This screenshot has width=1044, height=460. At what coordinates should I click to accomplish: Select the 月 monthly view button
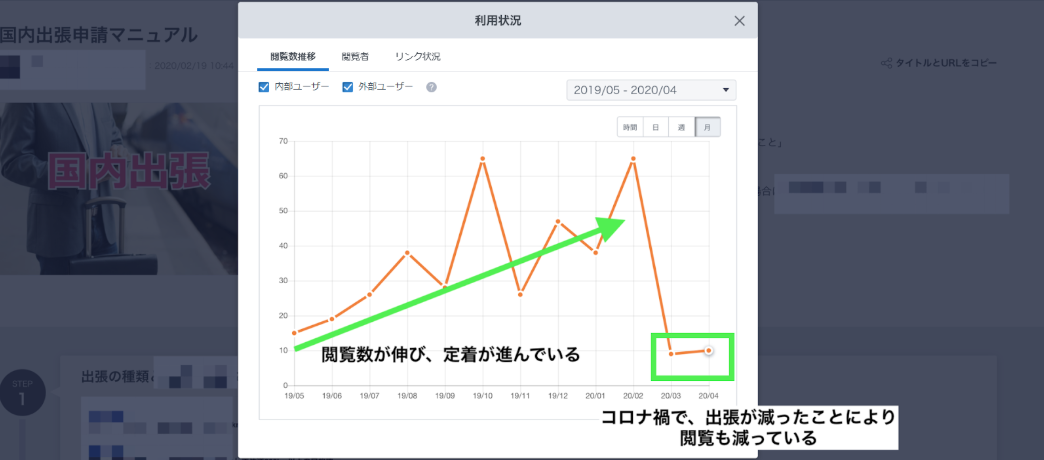point(707,127)
